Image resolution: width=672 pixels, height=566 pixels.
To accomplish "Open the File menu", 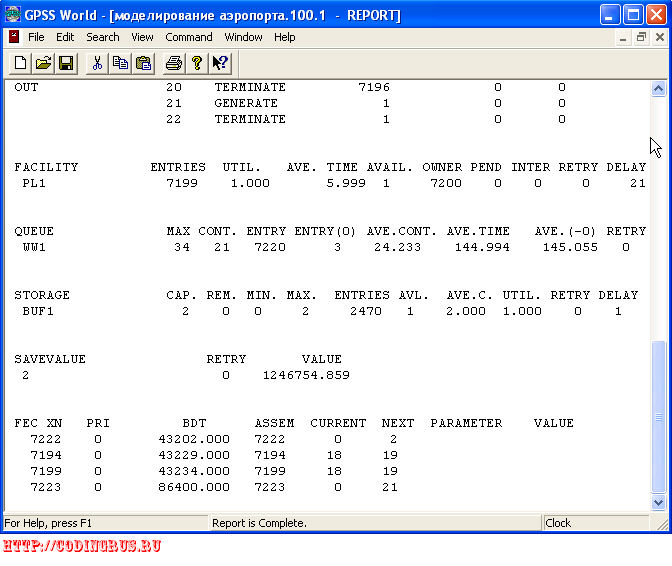I will [36, 37].
